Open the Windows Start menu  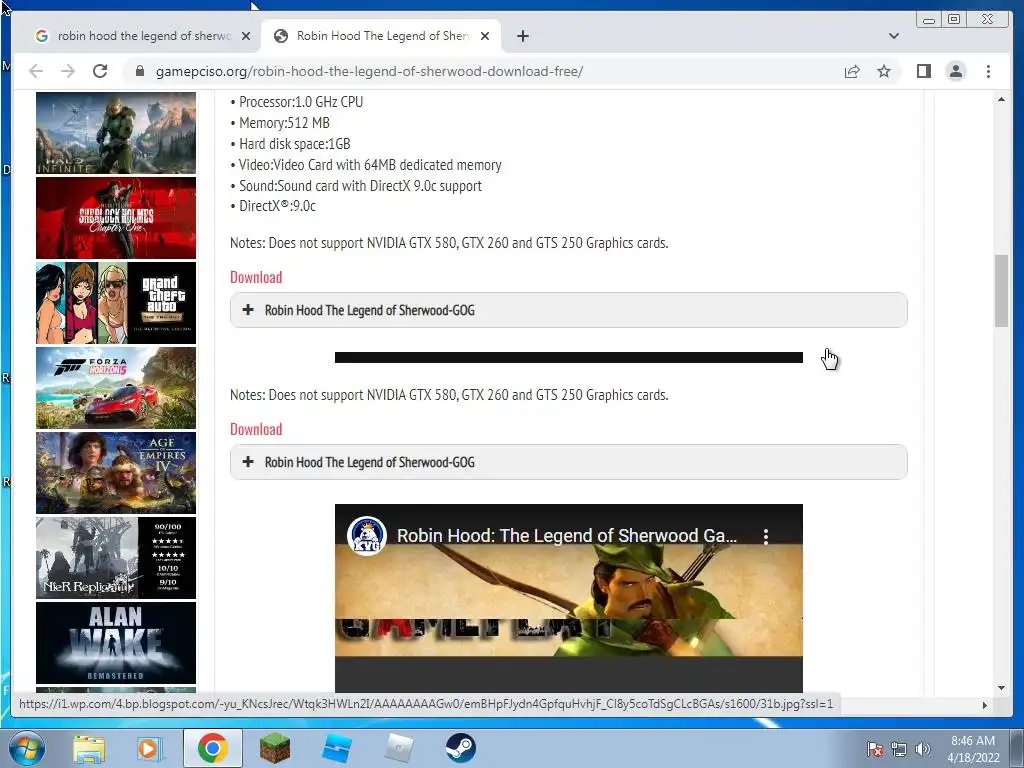coord(26,748)
